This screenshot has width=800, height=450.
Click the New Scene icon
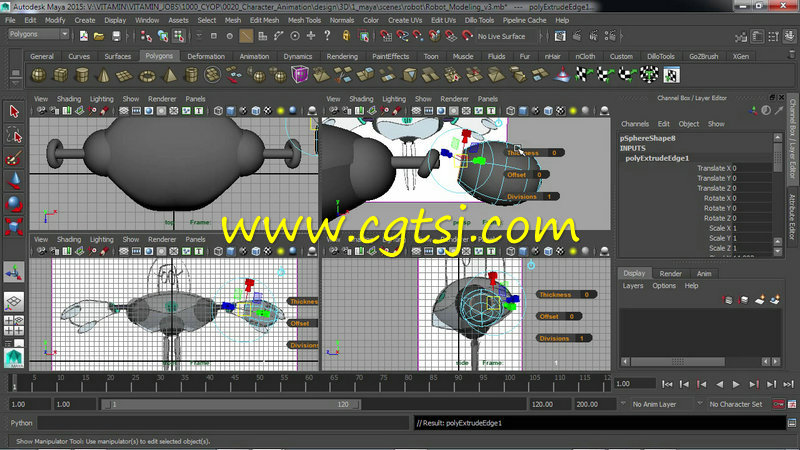[84, 36]
